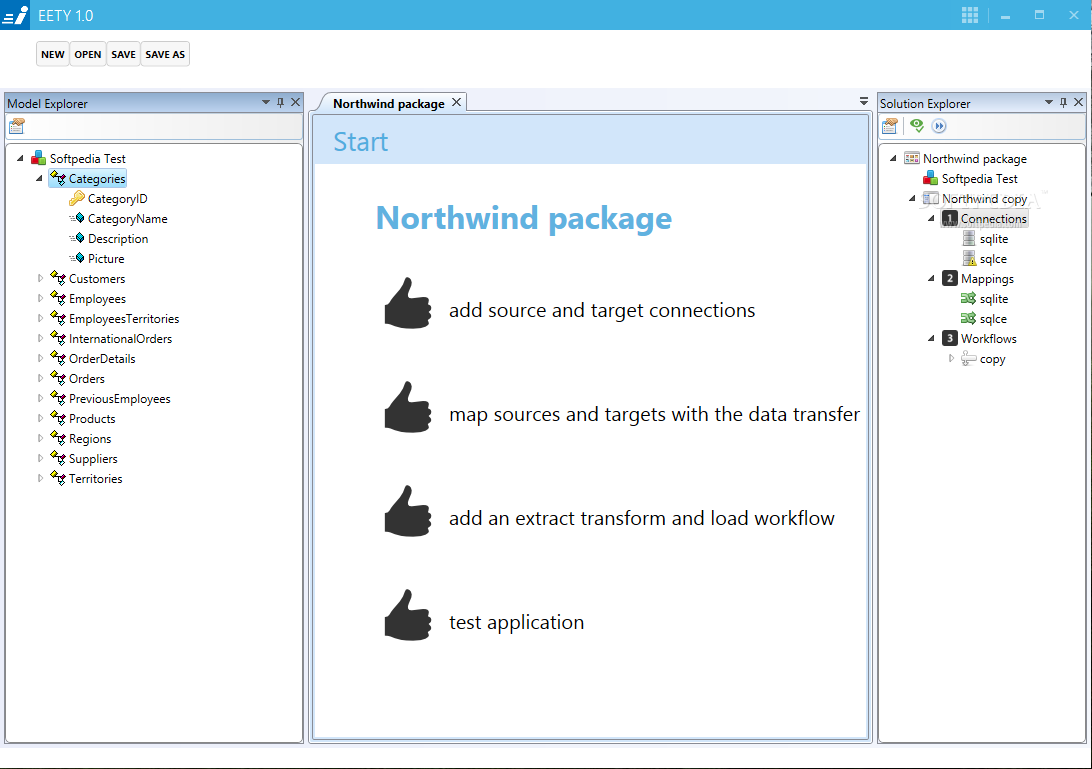This screenshot has width=1092, height=769.
Task: Collapse the Mappings node arrow
Action: coord(931,279)
